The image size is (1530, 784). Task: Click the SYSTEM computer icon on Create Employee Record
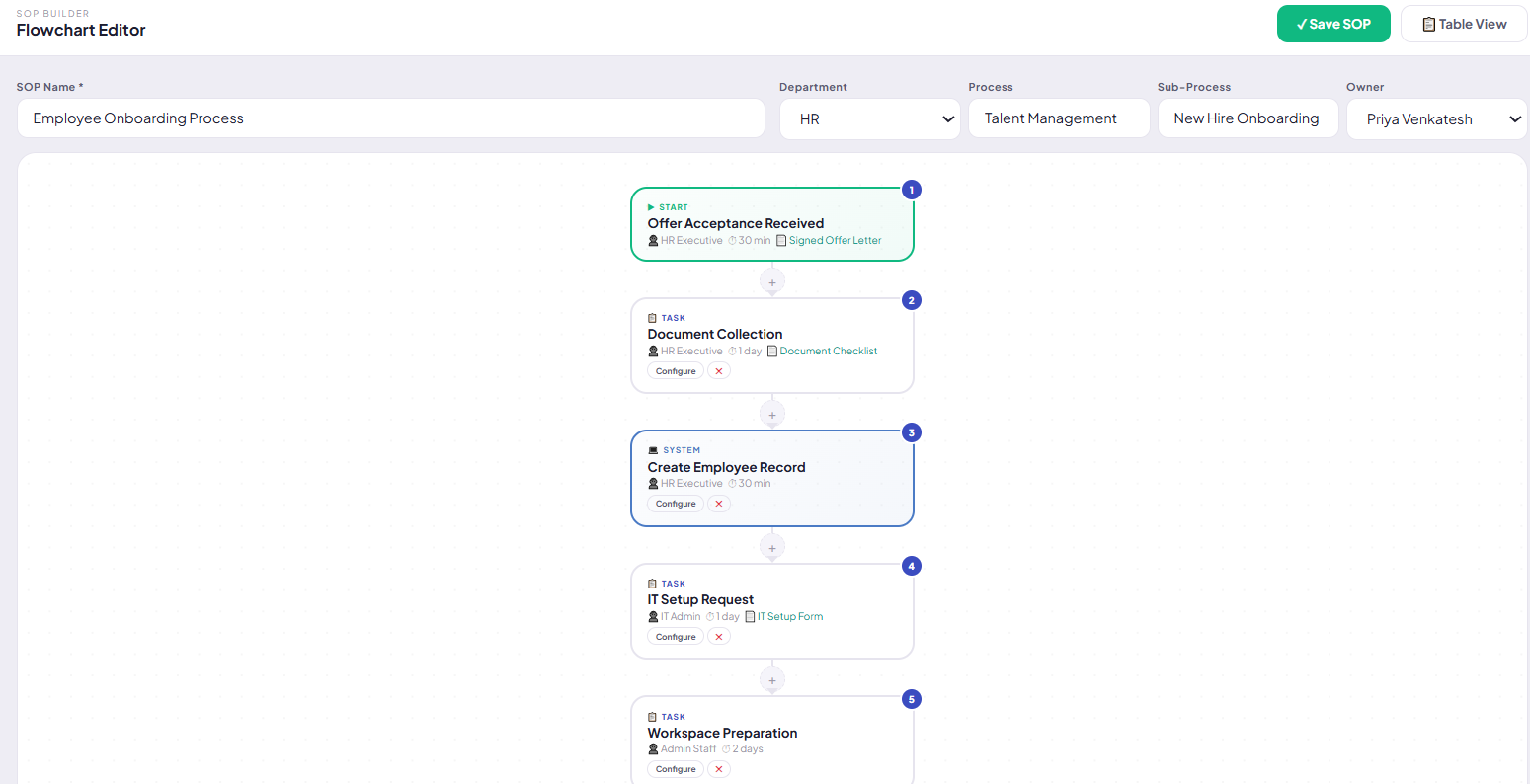point(653,450)
